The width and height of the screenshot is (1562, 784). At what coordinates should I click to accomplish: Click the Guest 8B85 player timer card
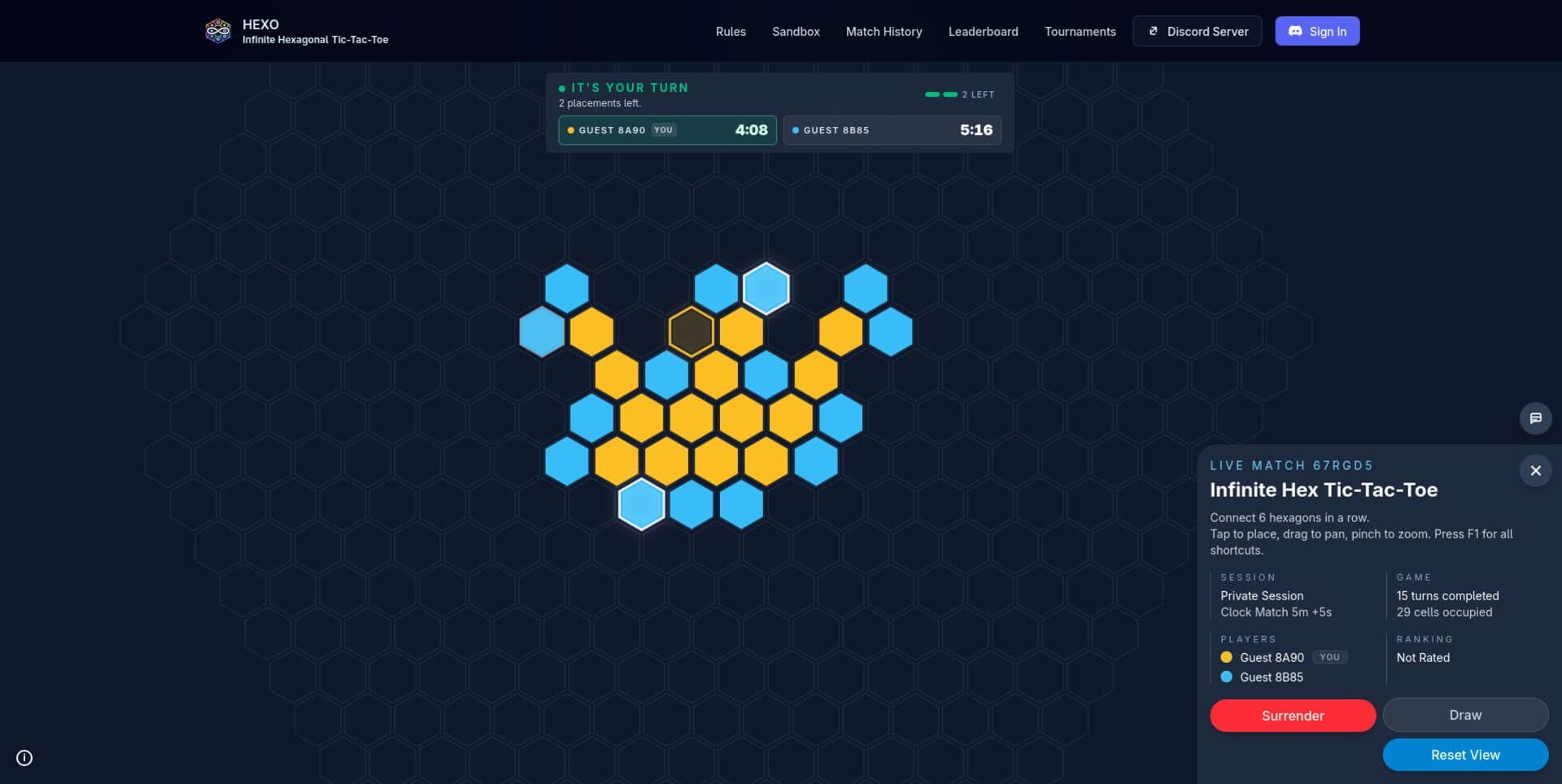tap(892, 130)
